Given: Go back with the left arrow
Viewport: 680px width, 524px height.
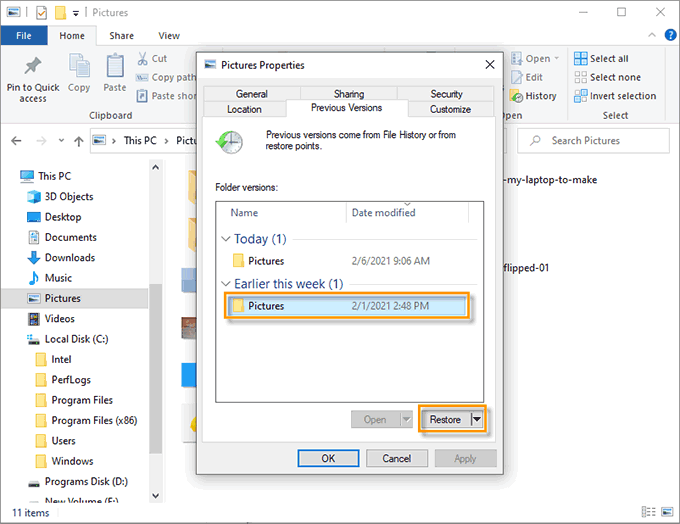Looking at the screenshot, I should [16, 141].
